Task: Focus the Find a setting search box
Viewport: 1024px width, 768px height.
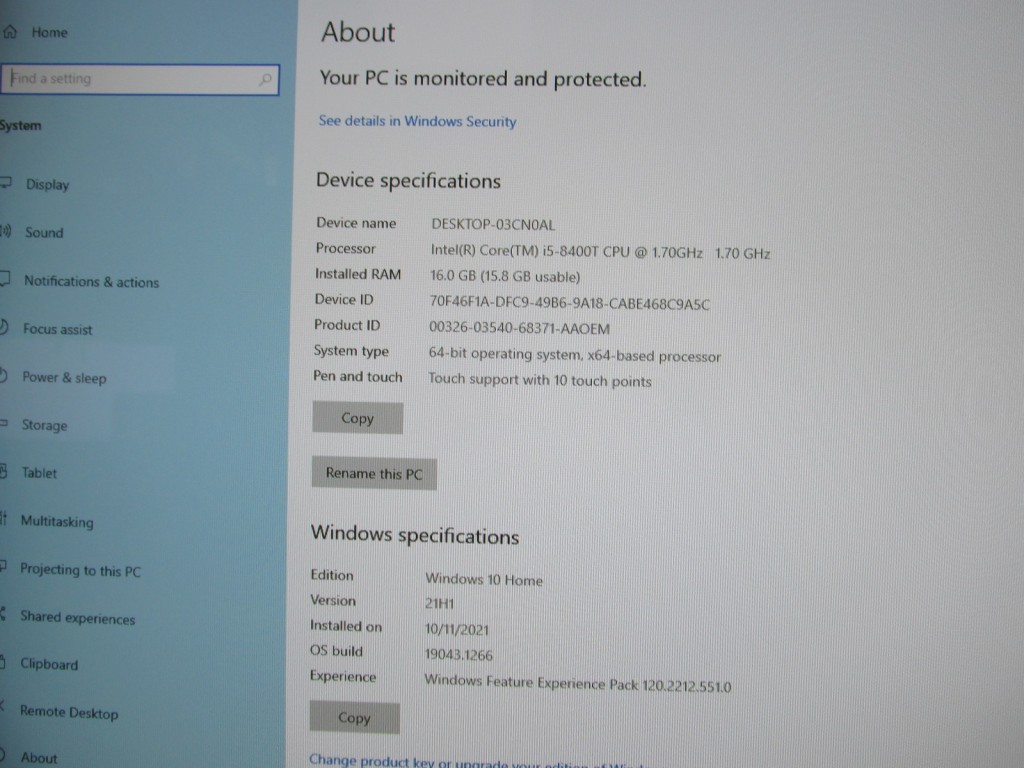Action: click(x=140, y=80)
